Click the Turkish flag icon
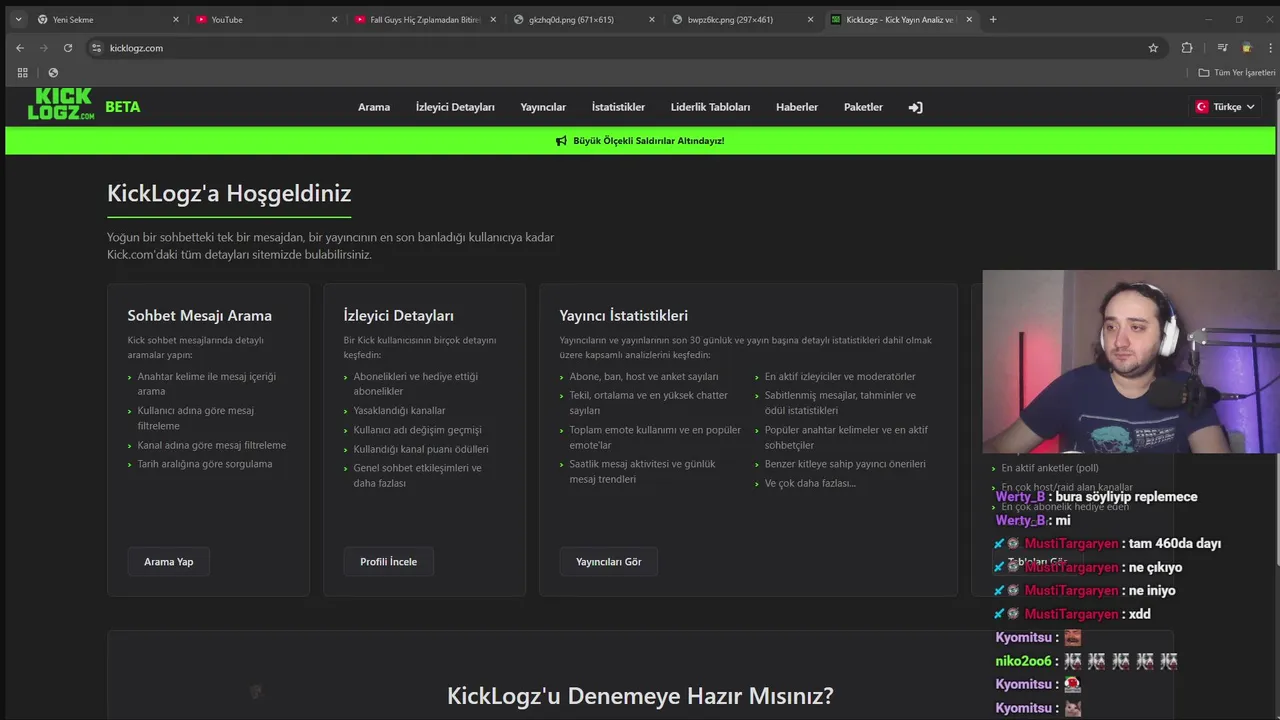Viewport: 1280px width, 720px height. [x=1201, y=107]
